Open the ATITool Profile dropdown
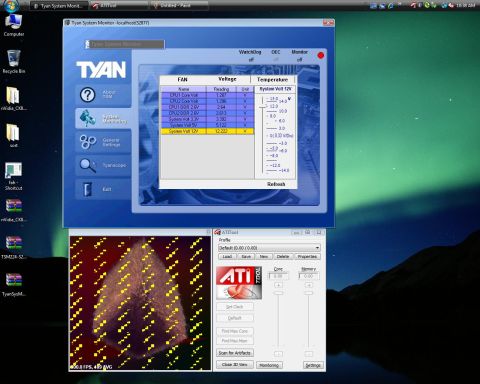Image resolution: width=480 pixels, height=384 pixels. click(x=269, y=248)
